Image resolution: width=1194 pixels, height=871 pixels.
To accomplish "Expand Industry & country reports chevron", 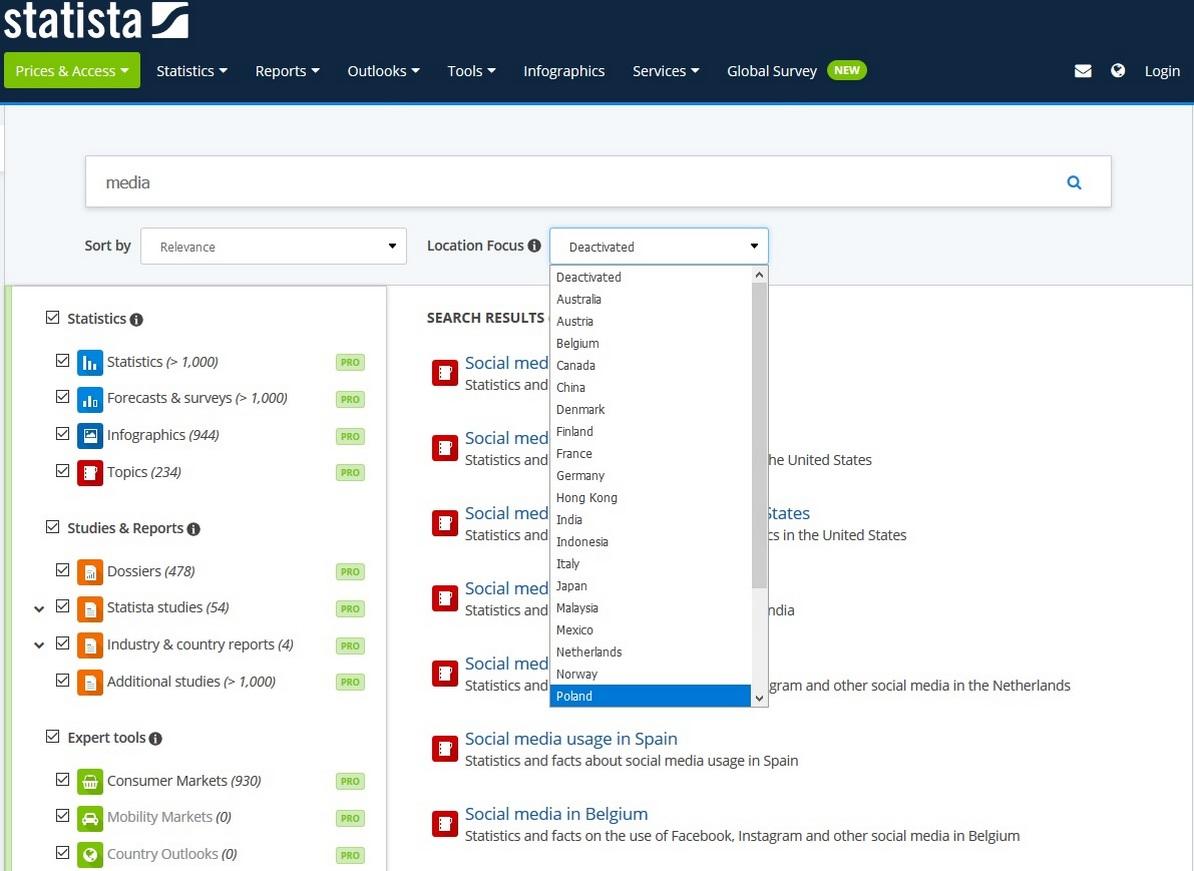I will coord(39,646).
